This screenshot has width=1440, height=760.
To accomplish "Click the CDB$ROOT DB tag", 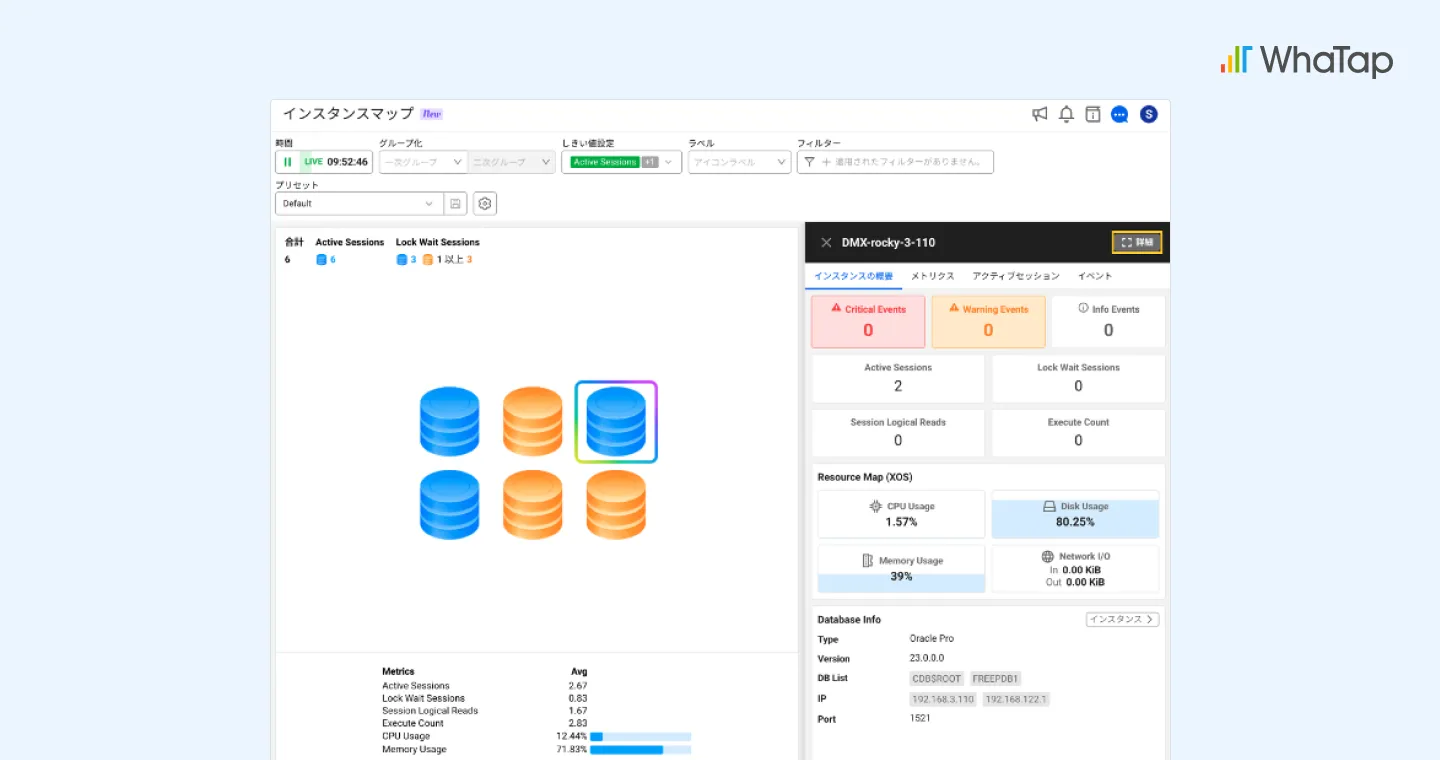I will tap(937, 679).
